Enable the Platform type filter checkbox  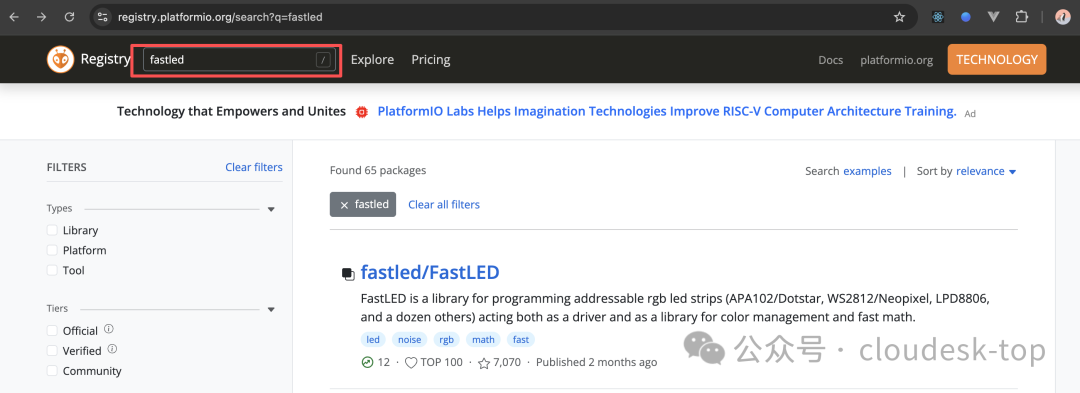pyautogui.click(x=52, y=250)
